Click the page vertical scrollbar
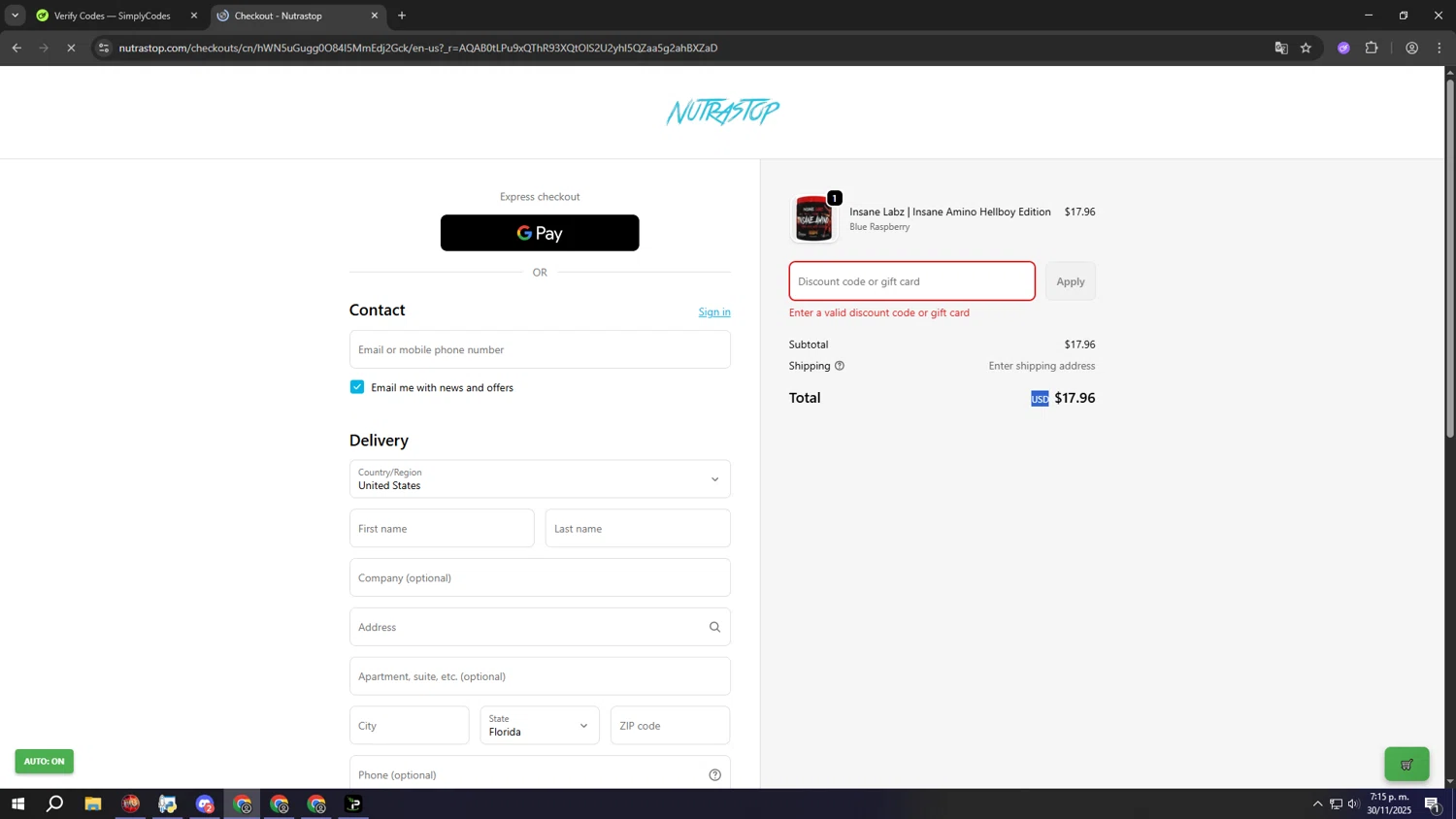The image size is (1456, 819). (x=1450, y=257)
